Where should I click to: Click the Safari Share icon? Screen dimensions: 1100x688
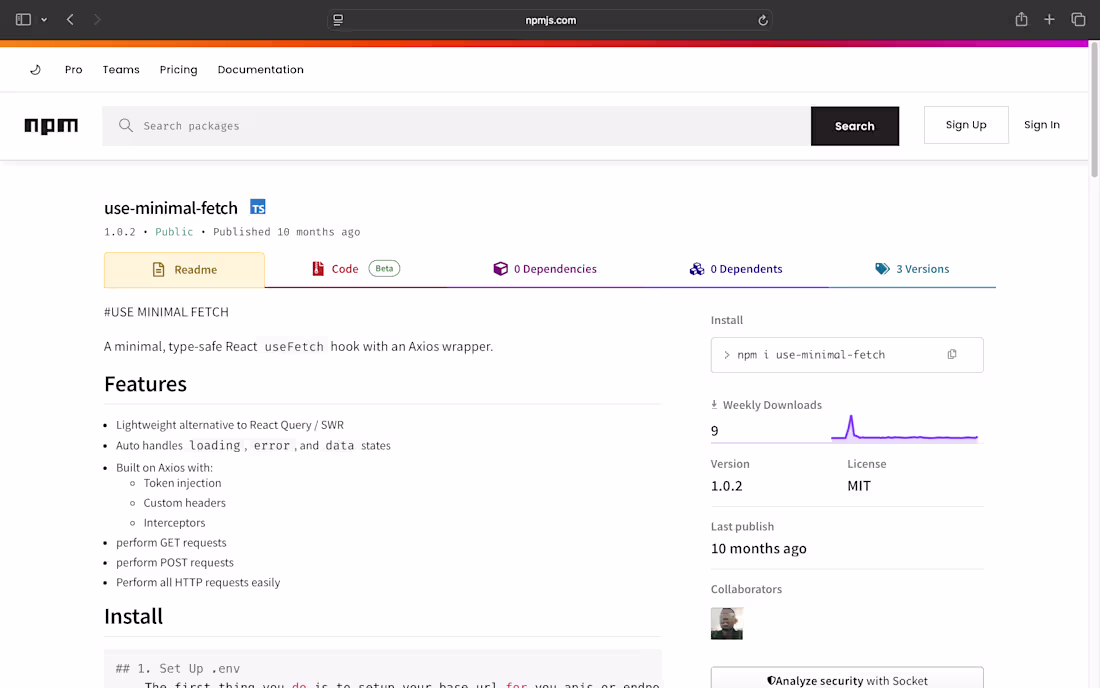click(1021, 20)
